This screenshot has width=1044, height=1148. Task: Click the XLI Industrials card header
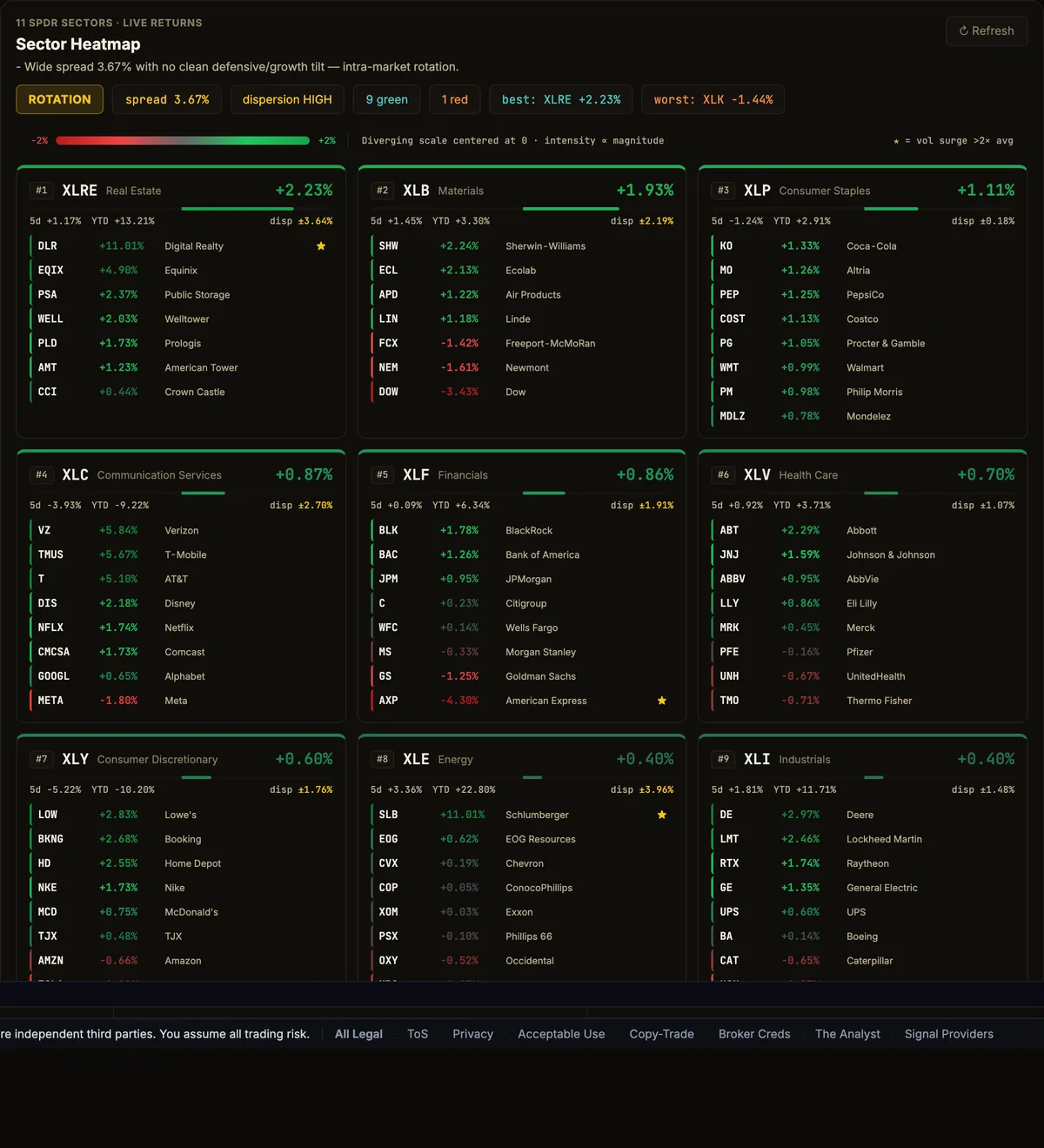pyautogui.click(x=863, y=760)
